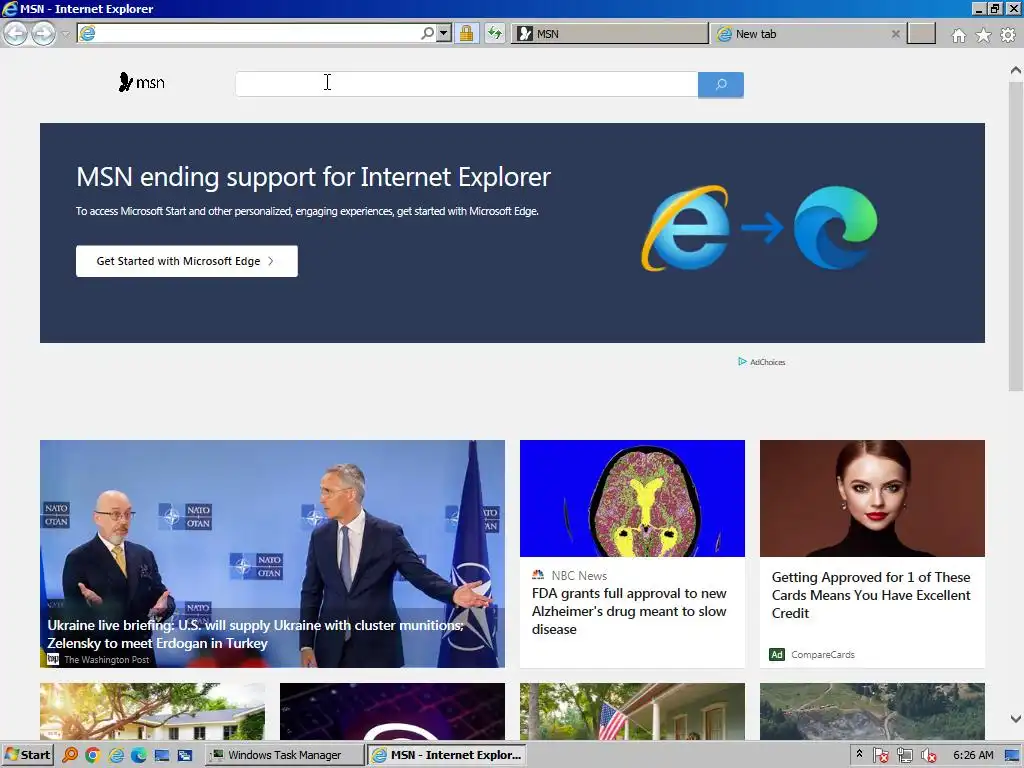This screenshot has height=768, width=1024.
Task: Open the woman portrait credit card ad image
Action: (872, 498)
